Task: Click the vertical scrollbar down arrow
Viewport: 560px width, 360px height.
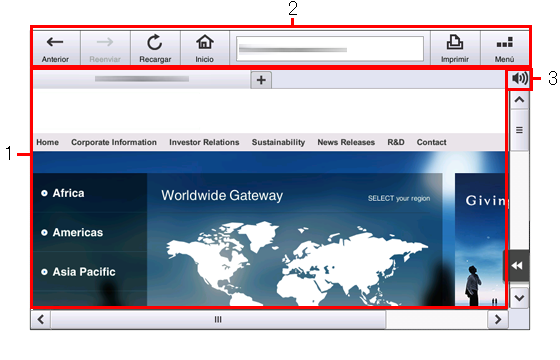Action: click(x=519, y=298)
